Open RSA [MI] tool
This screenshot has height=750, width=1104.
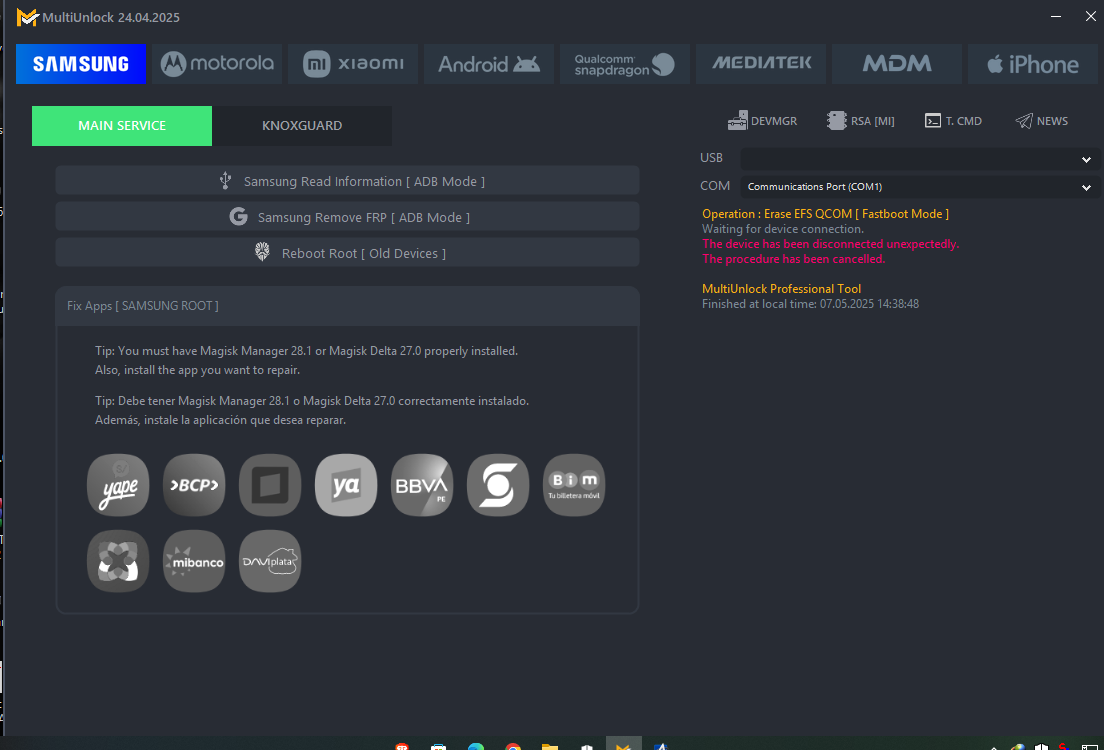(x=861, y=121)
